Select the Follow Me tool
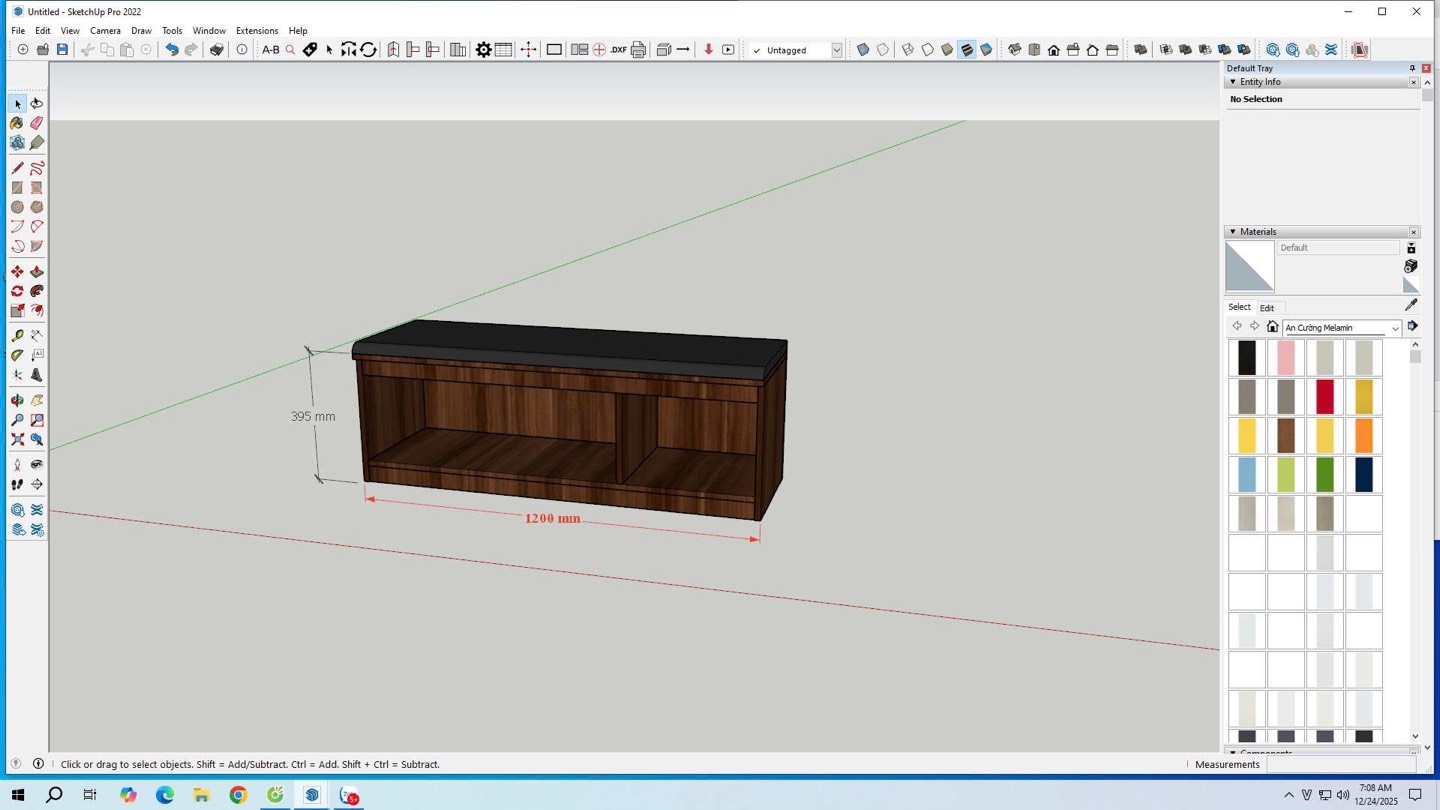The width and height of the screenshot is (1440, 810). pos(37,291)
